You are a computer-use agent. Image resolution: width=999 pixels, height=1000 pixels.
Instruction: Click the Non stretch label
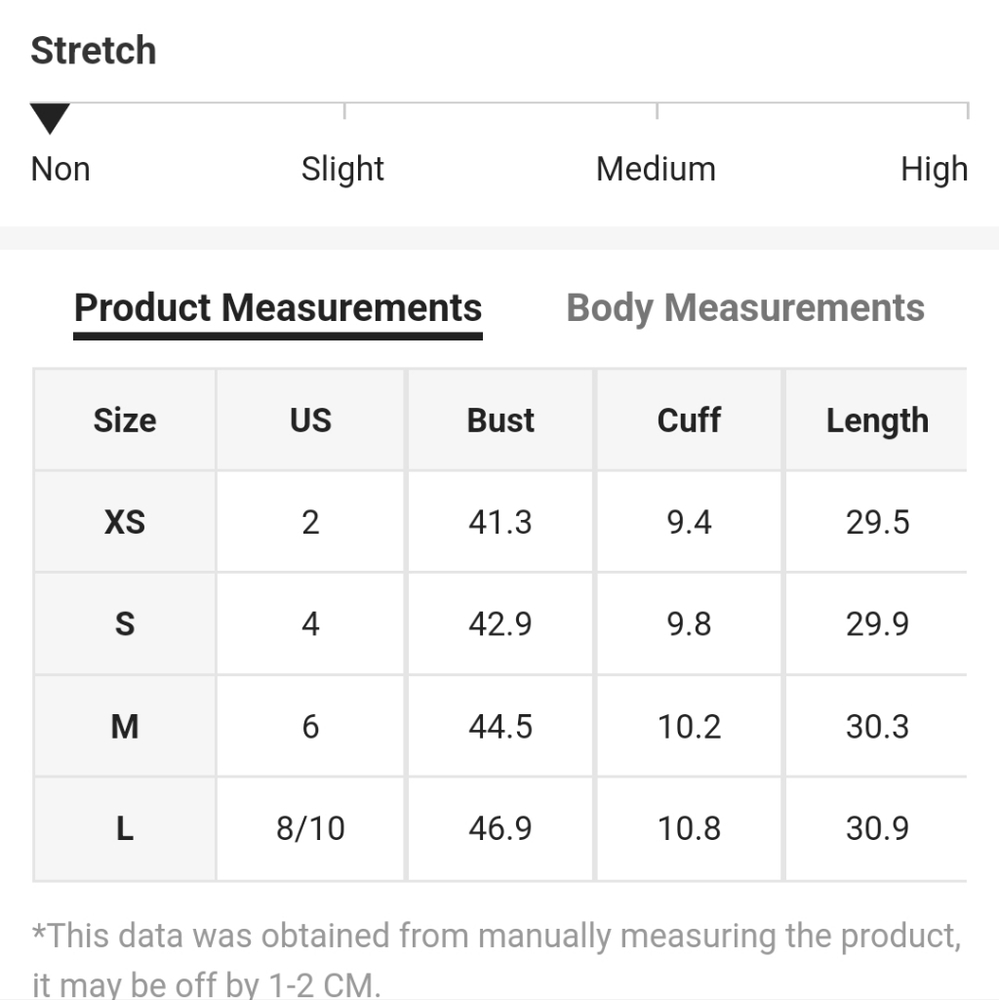[x=61, y=169]
